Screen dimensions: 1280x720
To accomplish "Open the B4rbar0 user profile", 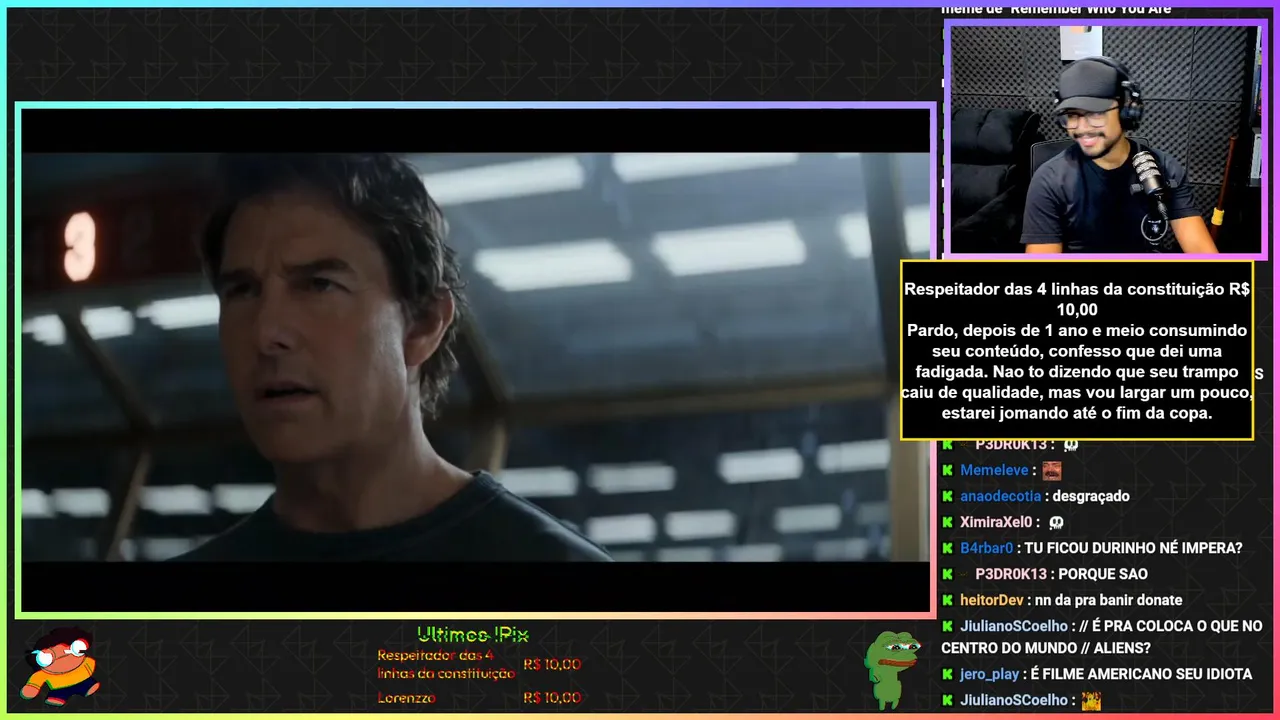I will pyautogui.click(x=987, y=548).
